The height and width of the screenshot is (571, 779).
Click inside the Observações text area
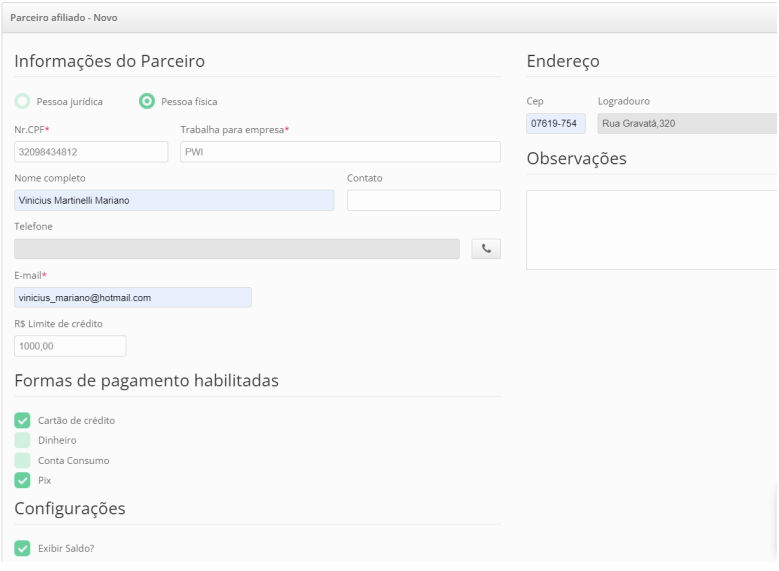(651, 230)
